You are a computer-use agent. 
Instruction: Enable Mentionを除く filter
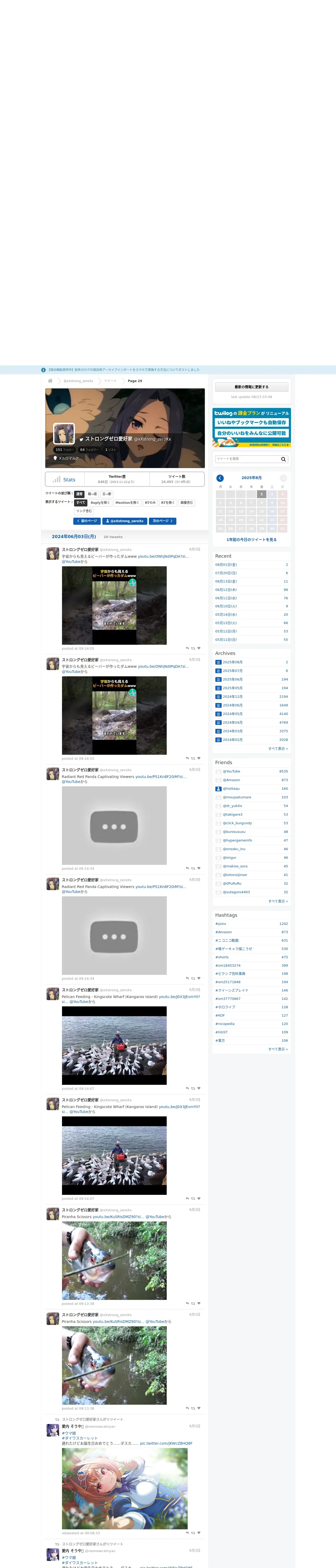(127, 503)
